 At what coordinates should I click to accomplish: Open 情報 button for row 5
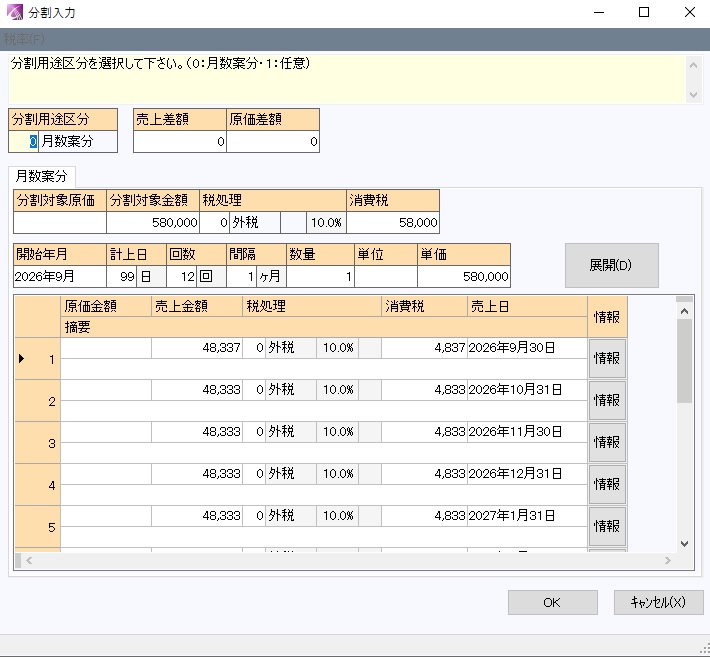[x=607, y=526]
